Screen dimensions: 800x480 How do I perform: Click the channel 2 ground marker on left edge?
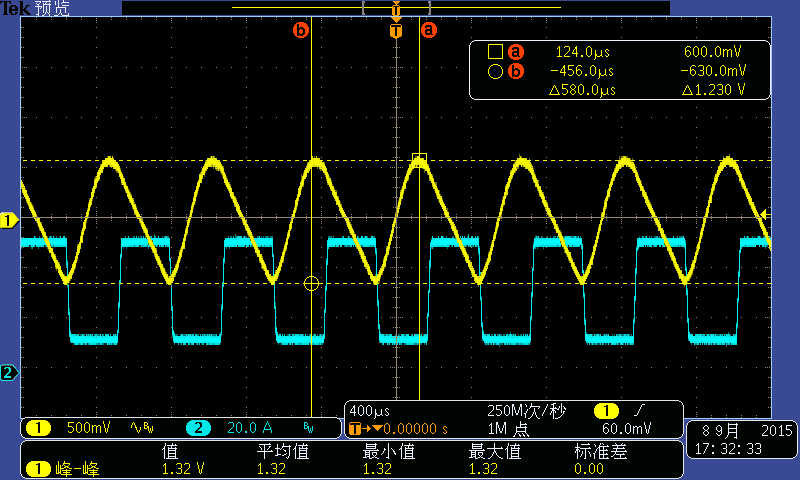[9, 373]
